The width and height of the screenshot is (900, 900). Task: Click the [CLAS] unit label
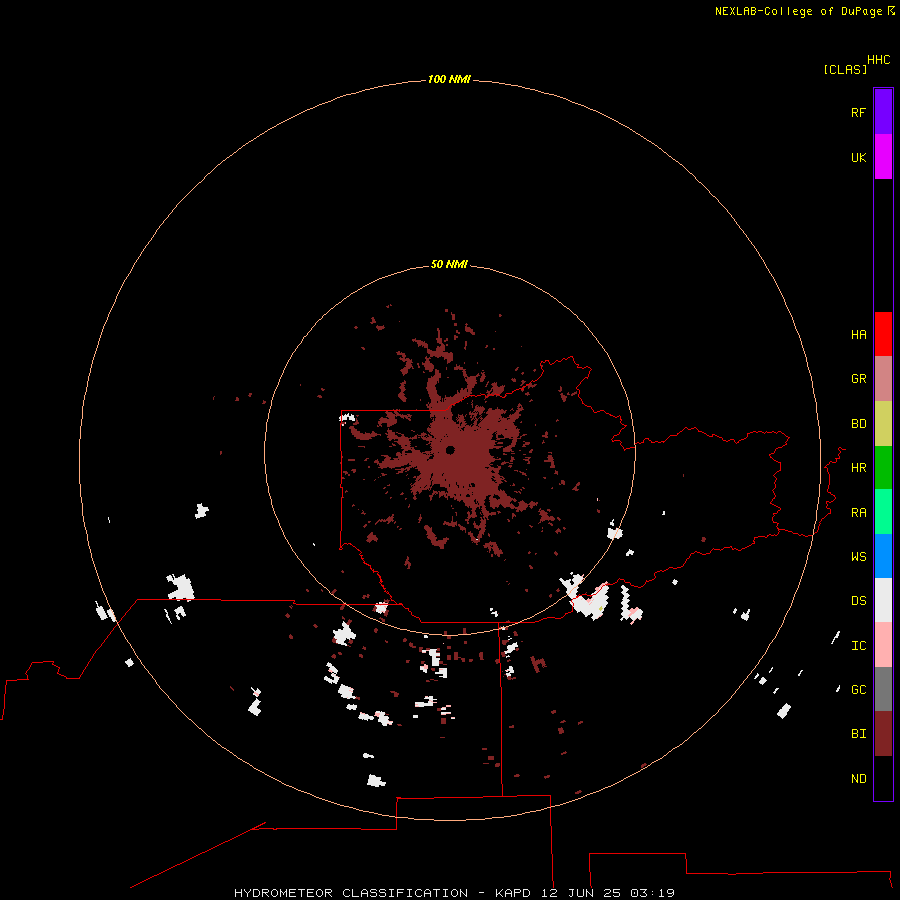(x=845, y=69)
